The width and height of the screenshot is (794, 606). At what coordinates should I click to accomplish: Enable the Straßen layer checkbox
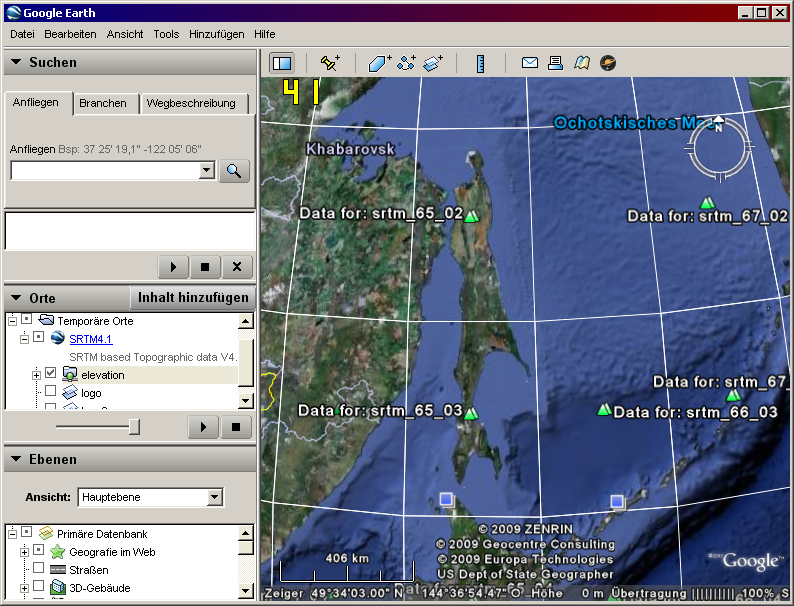[x=39, y=569]
